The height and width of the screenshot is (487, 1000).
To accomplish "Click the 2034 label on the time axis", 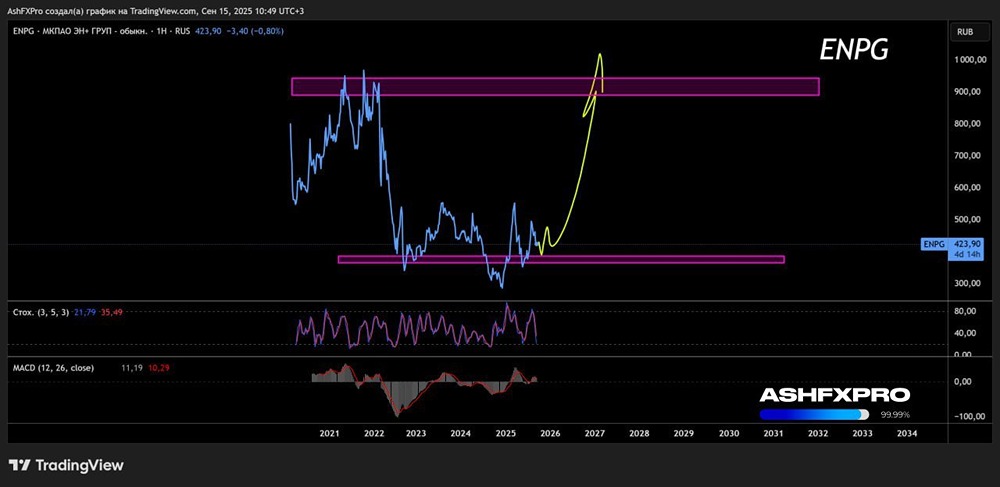I will pos(907,433).
